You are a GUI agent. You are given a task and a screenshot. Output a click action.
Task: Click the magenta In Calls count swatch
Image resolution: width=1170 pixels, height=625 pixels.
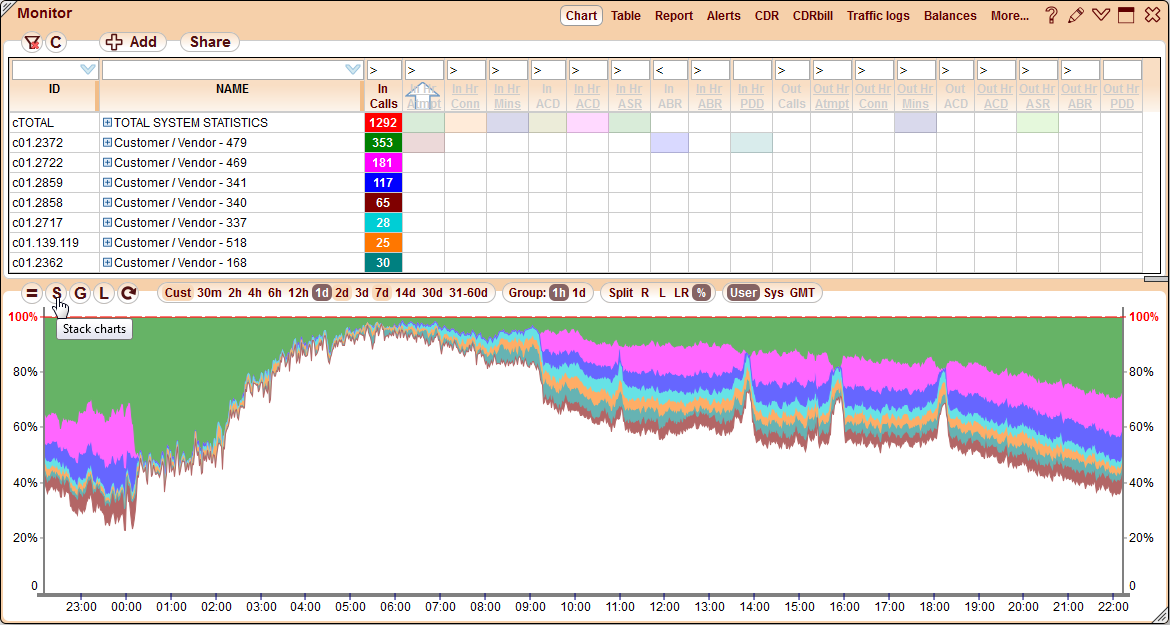point(381,162)
